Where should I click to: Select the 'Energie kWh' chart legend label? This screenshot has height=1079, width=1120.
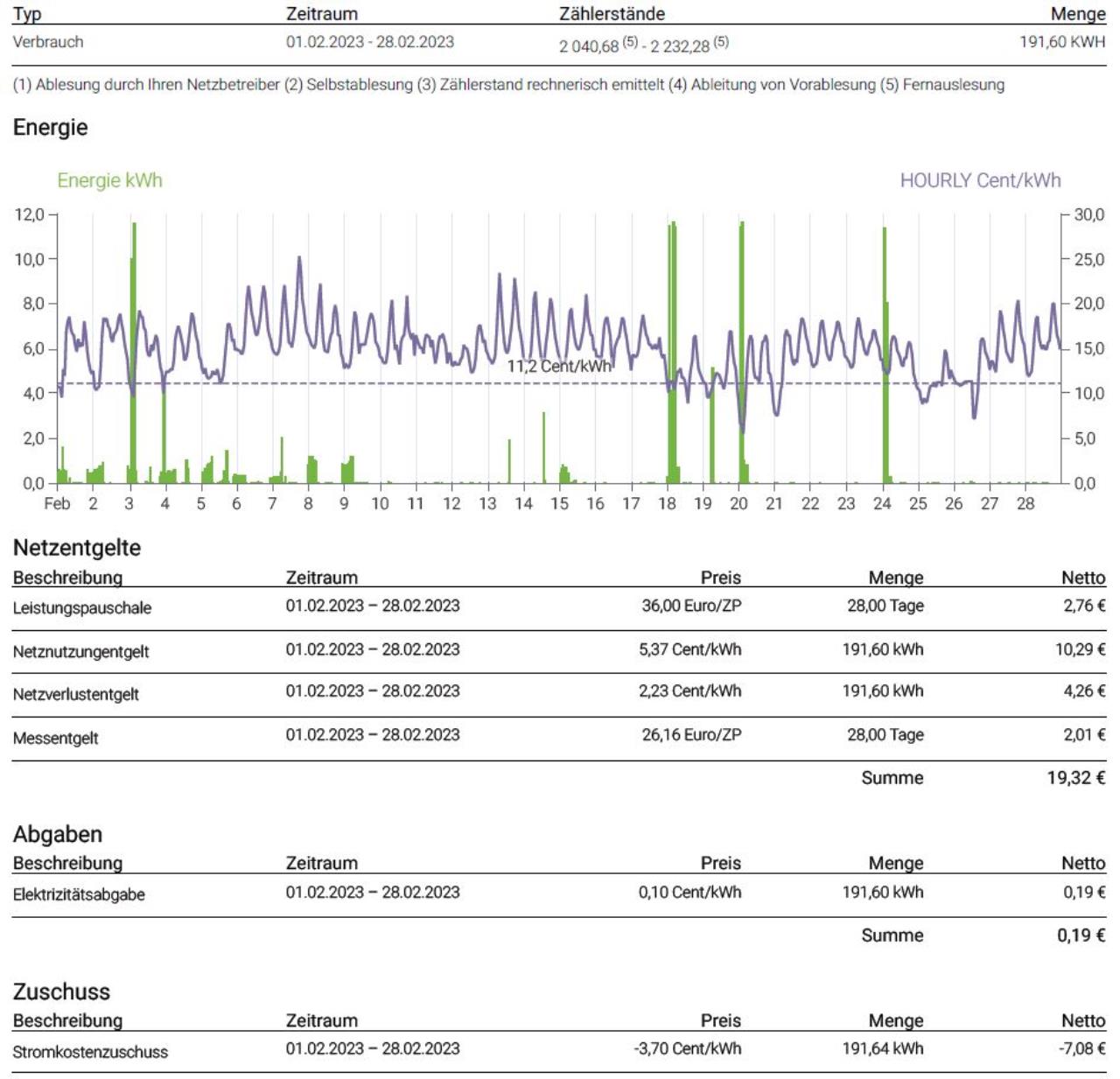pyautogui.click(x=109, y=180)
